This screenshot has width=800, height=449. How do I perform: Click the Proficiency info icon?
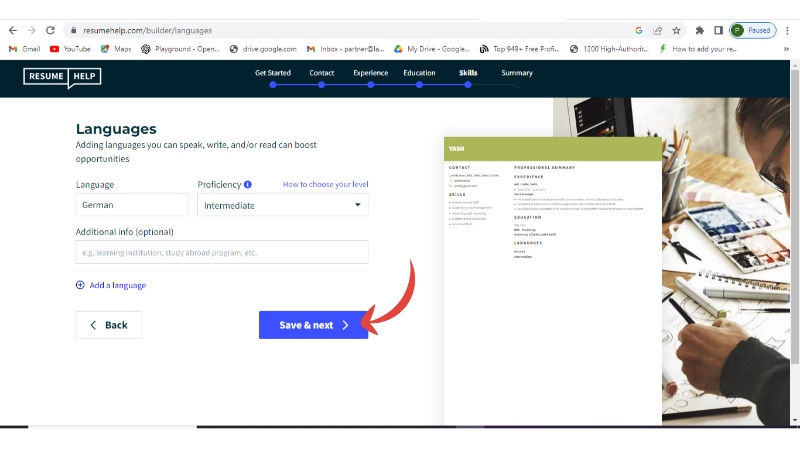click(x=247, y=184)
